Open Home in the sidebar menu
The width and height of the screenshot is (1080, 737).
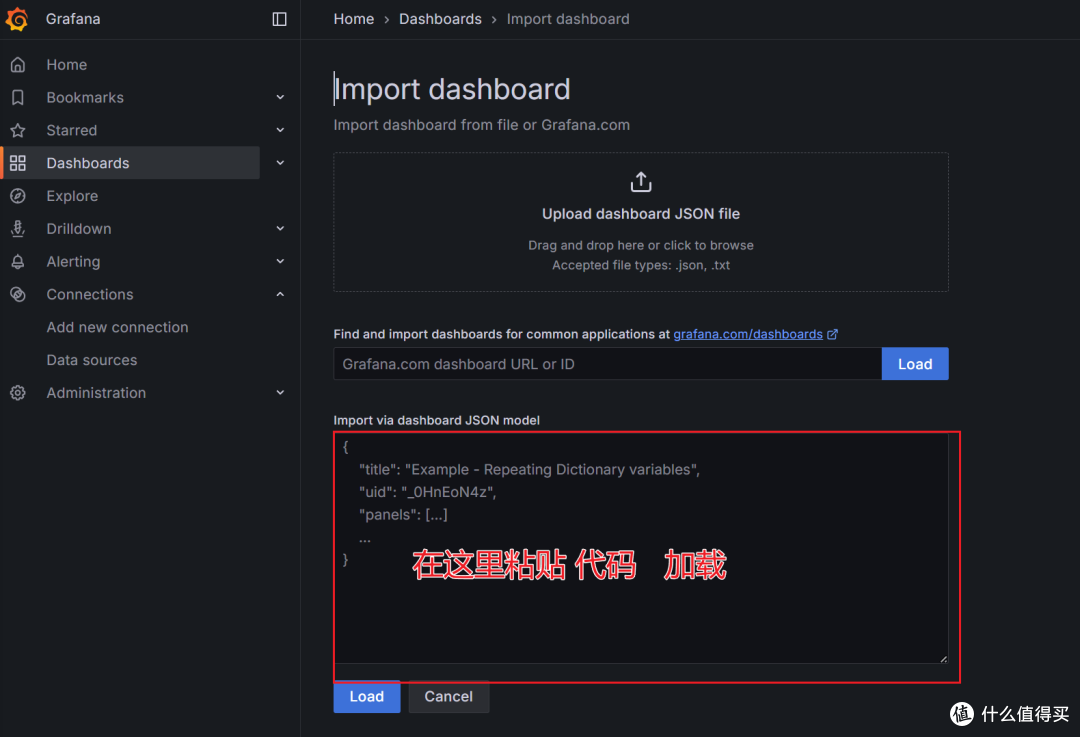[x=67, y=65]
